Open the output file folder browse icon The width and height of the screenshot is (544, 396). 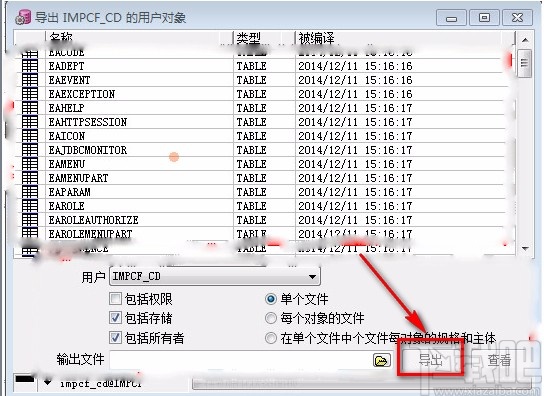(x=382, y=360)
